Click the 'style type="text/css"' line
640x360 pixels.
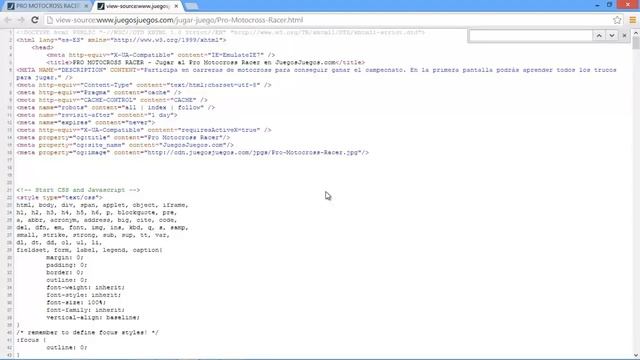tap(60, 198)
